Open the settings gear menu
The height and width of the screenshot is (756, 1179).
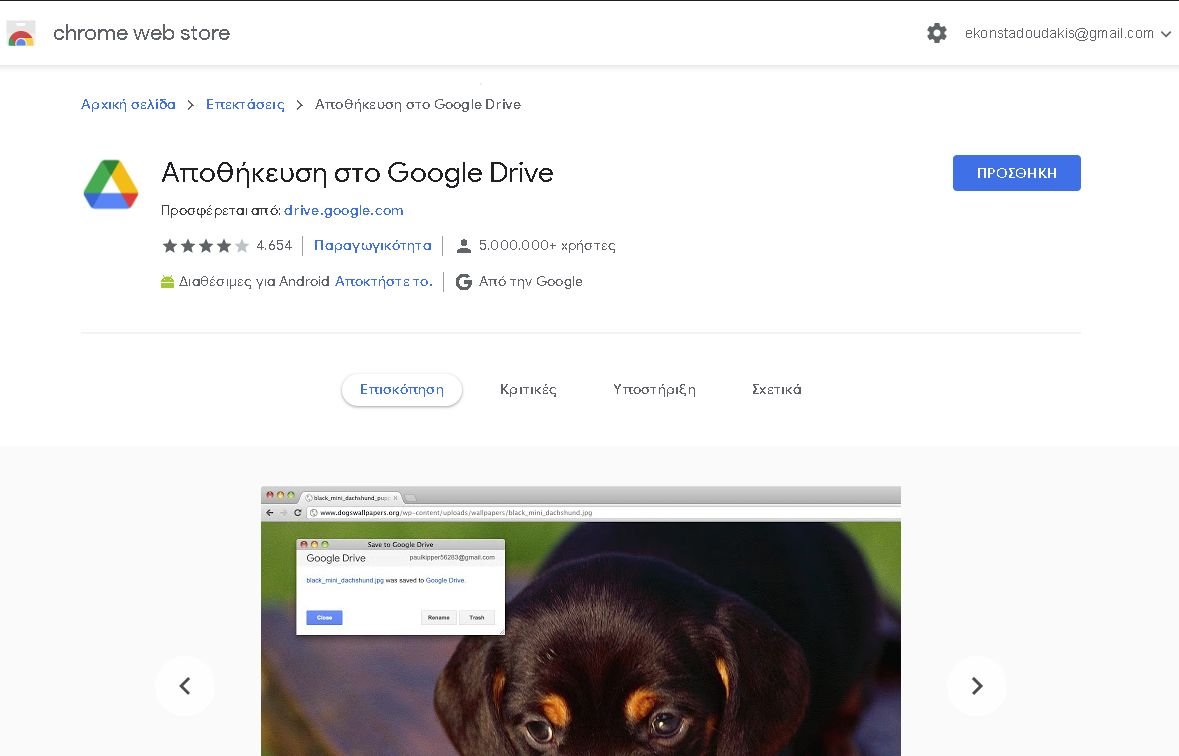click(x=936, y=32)
